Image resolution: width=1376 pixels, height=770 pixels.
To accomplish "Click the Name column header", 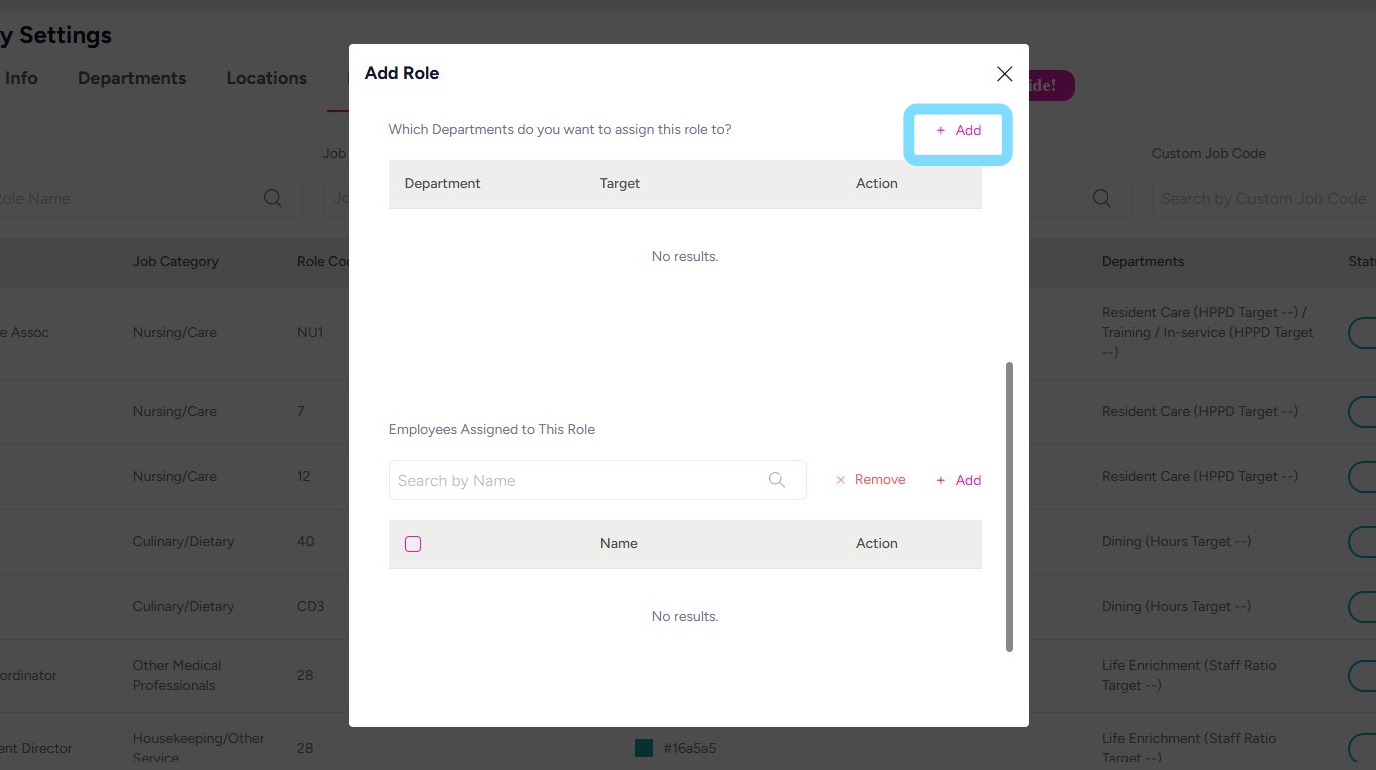I will (619, 544).
